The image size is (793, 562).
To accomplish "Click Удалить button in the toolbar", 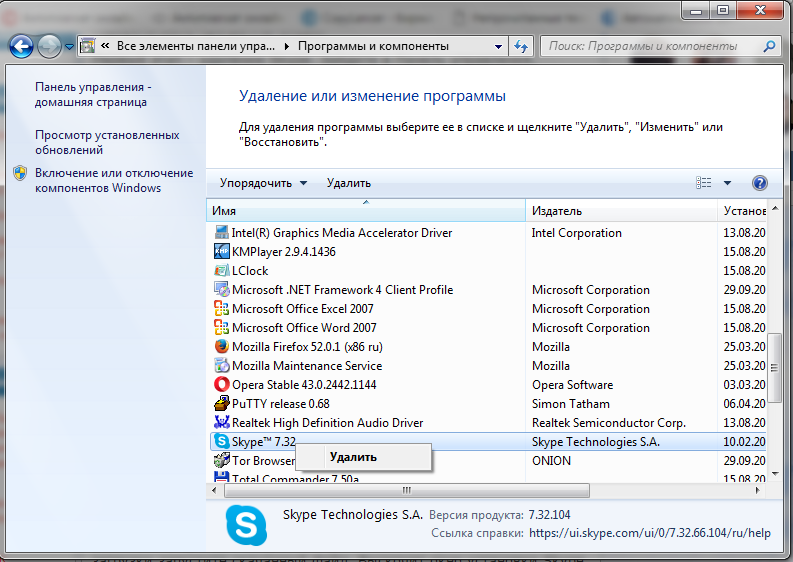I will click(x=348, y=183).
